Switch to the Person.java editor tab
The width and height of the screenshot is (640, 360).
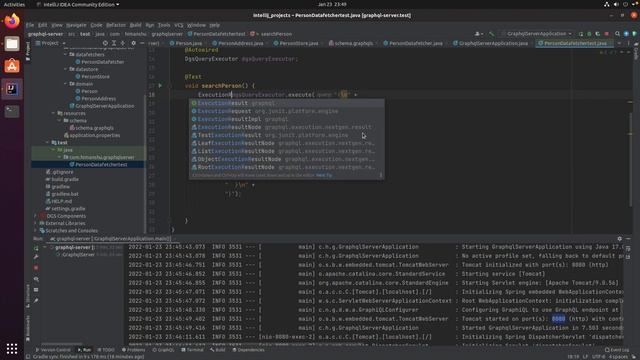point(186,43)
